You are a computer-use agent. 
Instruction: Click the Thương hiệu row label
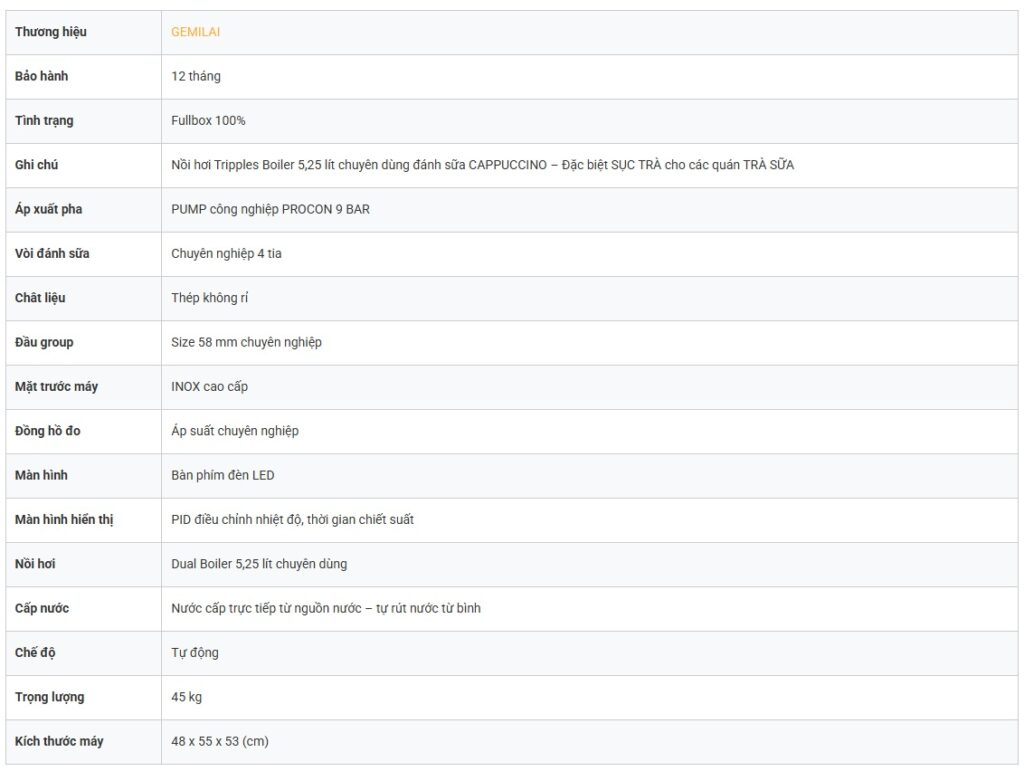(51, 32)
